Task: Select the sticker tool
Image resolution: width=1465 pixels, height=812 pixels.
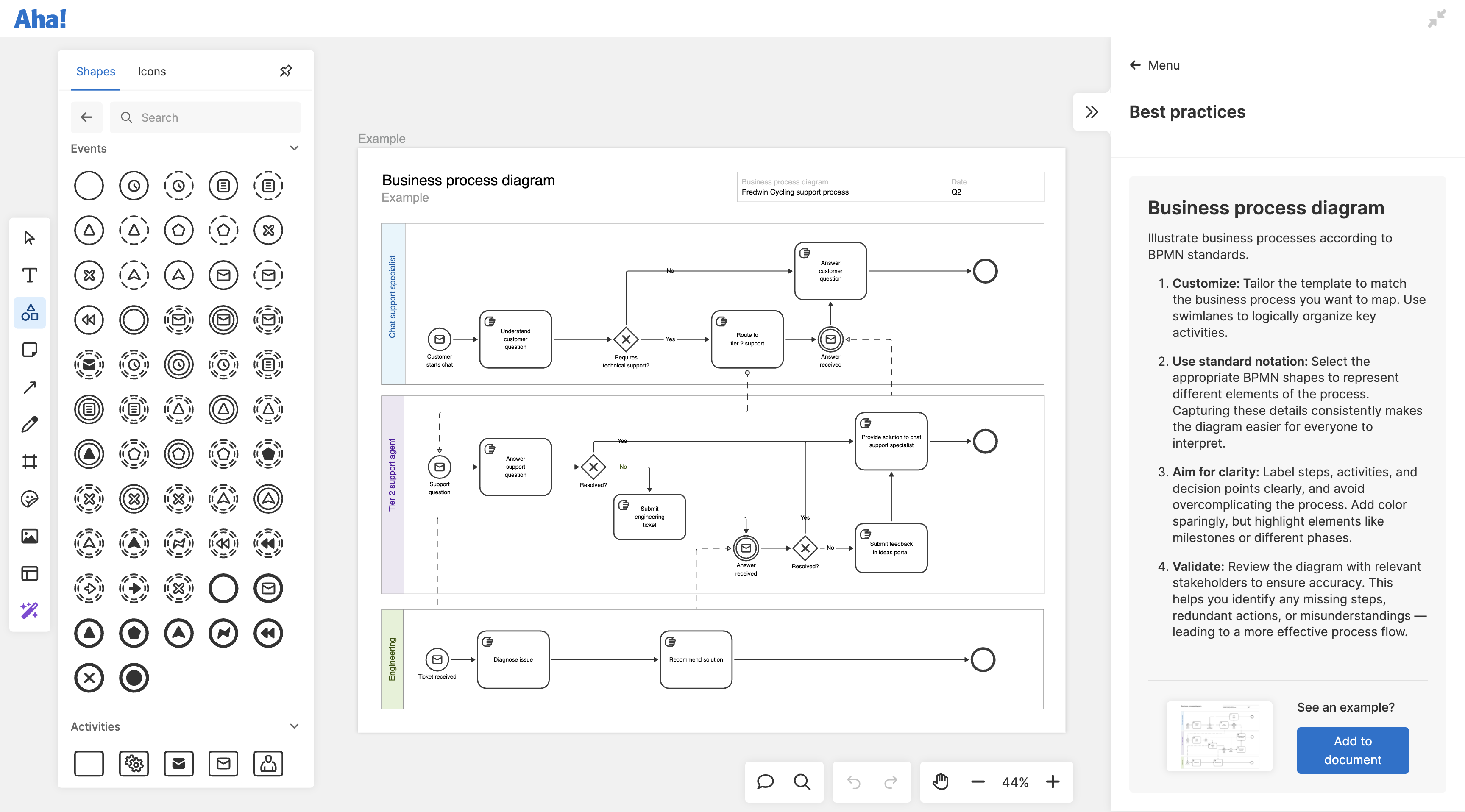Action: click(x=29, y=499)
